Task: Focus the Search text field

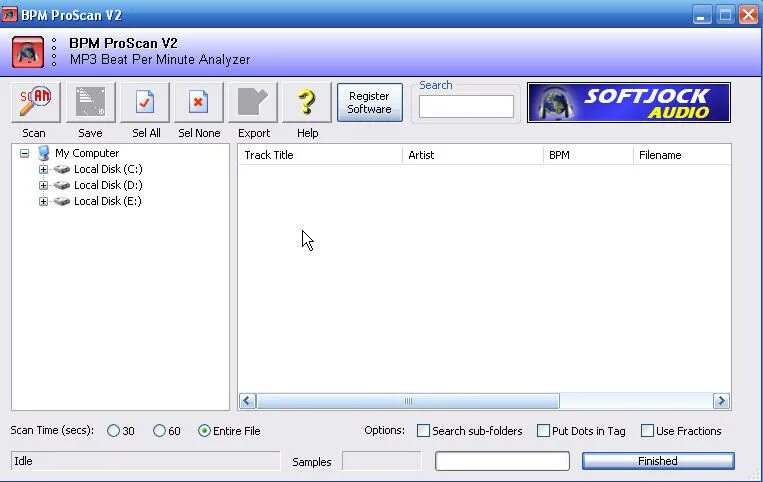Action: click(466, 106)
